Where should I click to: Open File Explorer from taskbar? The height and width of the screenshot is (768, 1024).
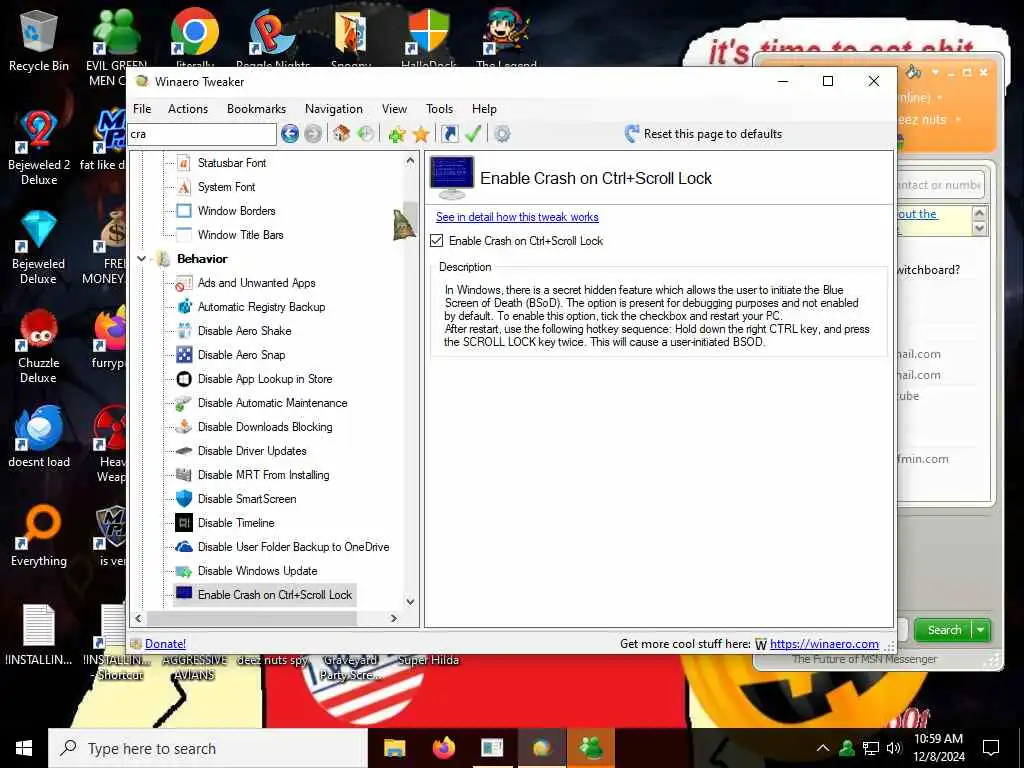pyautogui.click(x=394, y=748)
